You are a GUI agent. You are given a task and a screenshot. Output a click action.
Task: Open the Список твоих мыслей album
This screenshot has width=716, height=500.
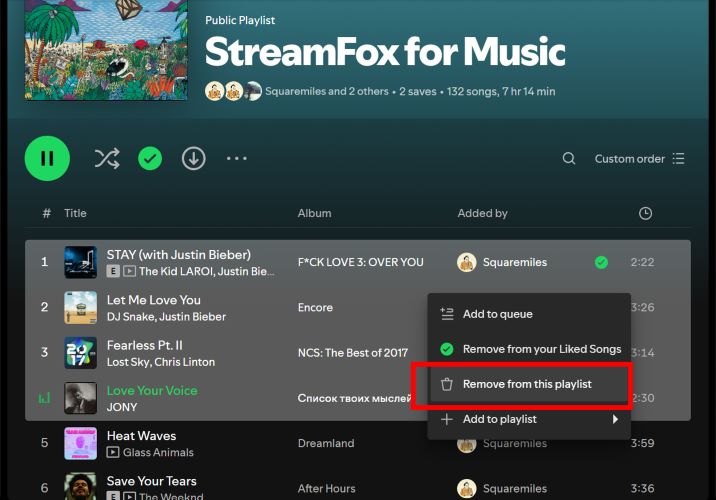click(355, 398)
